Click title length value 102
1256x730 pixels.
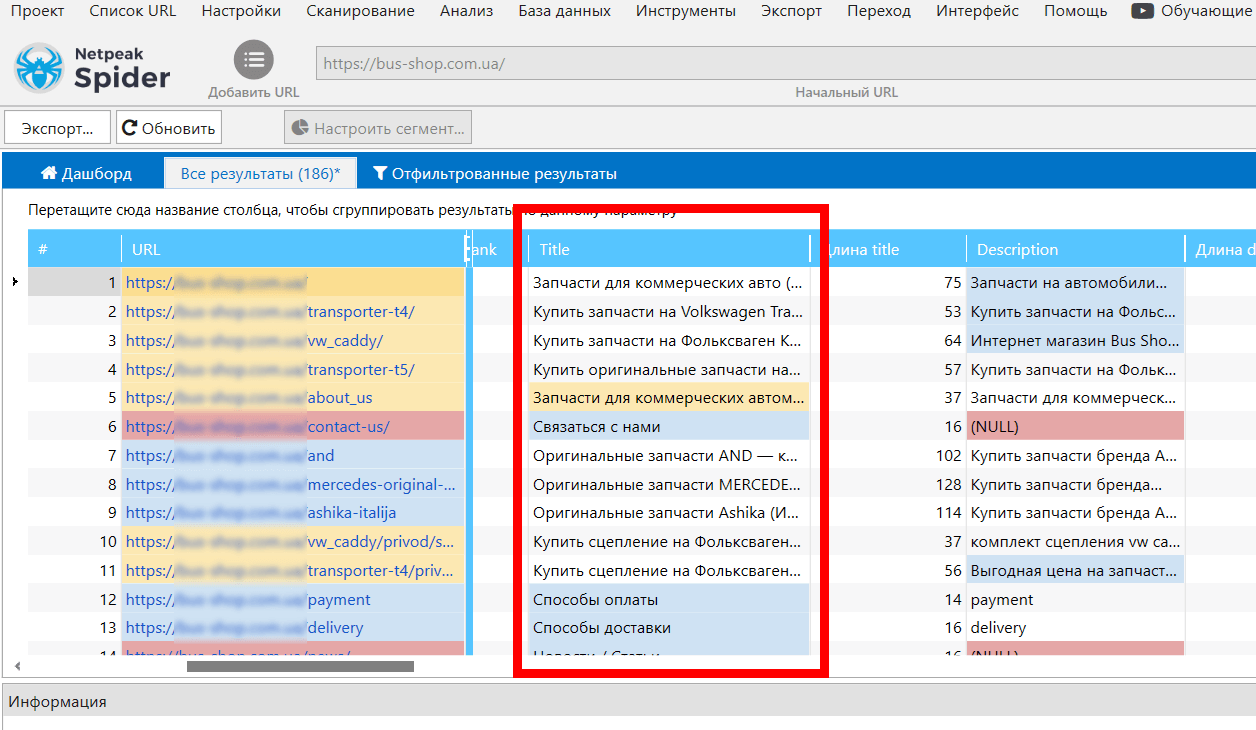pos(948,455)
